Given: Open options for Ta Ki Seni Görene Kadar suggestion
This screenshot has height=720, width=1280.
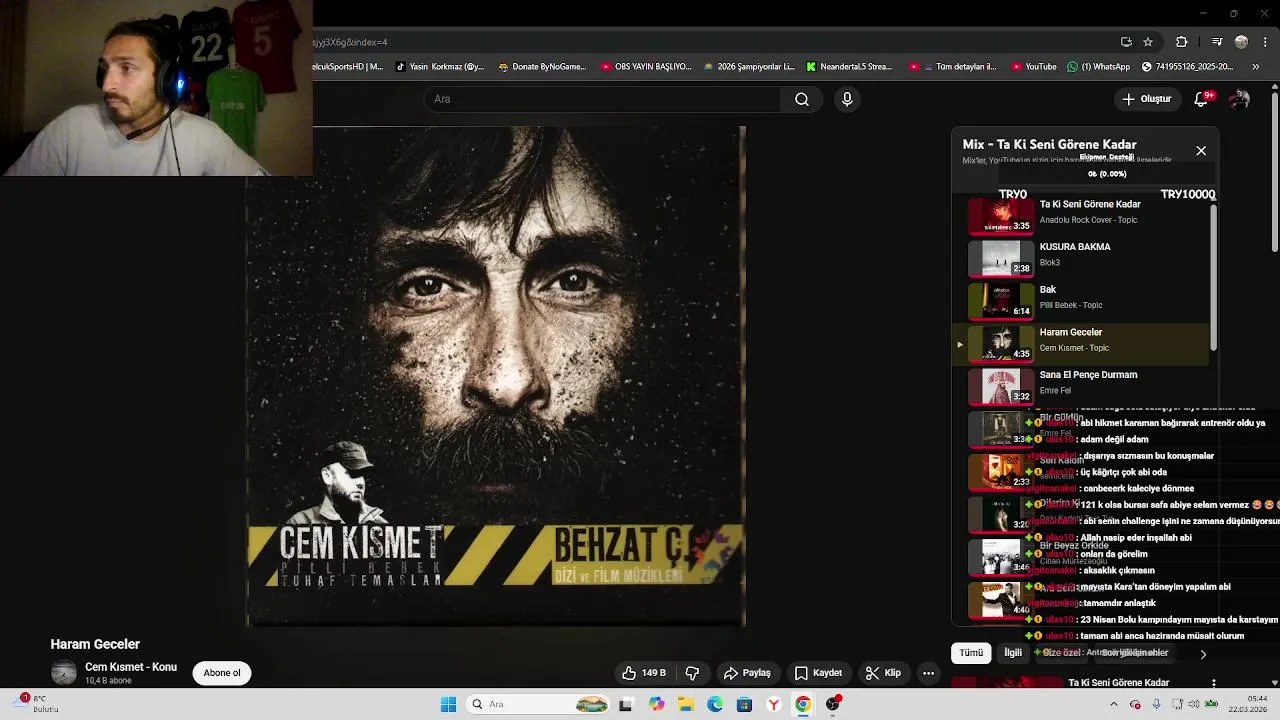Looking at the screenshot, I should [1214, 684].
